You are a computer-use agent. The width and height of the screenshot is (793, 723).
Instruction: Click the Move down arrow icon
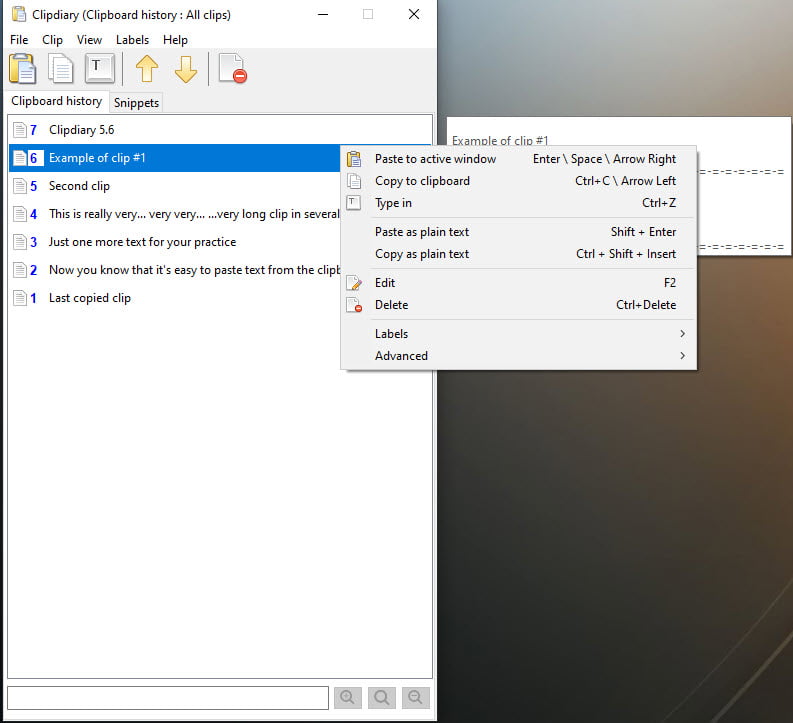point(186,68)
